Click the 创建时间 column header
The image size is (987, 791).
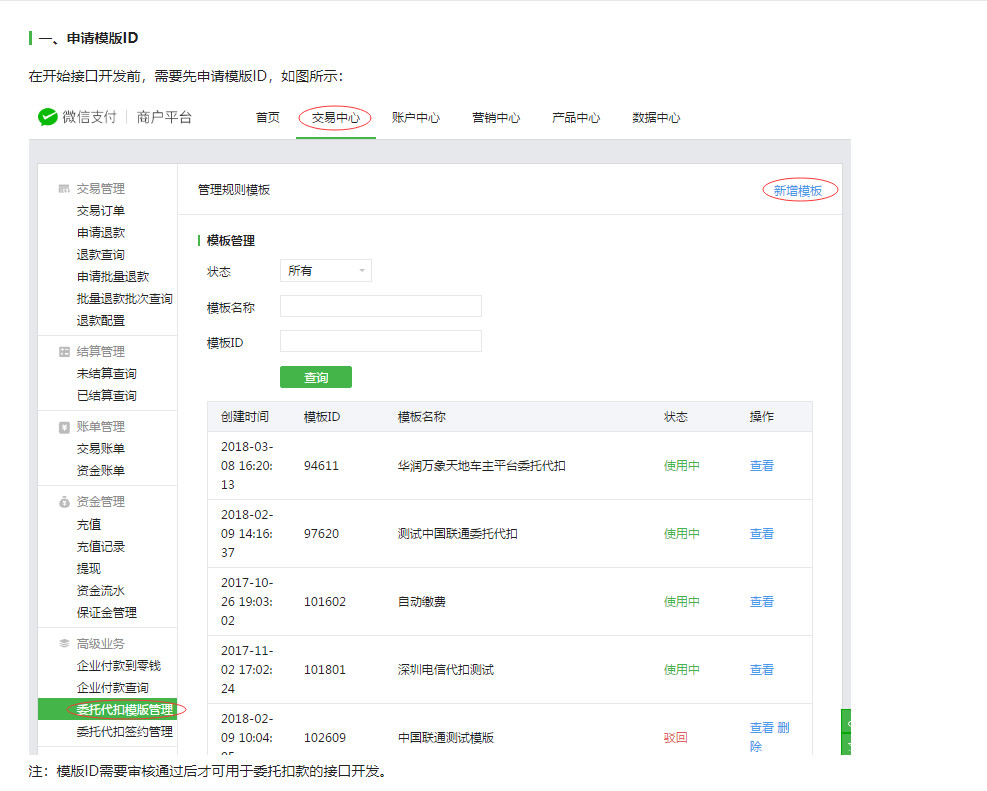pos(245,417)
